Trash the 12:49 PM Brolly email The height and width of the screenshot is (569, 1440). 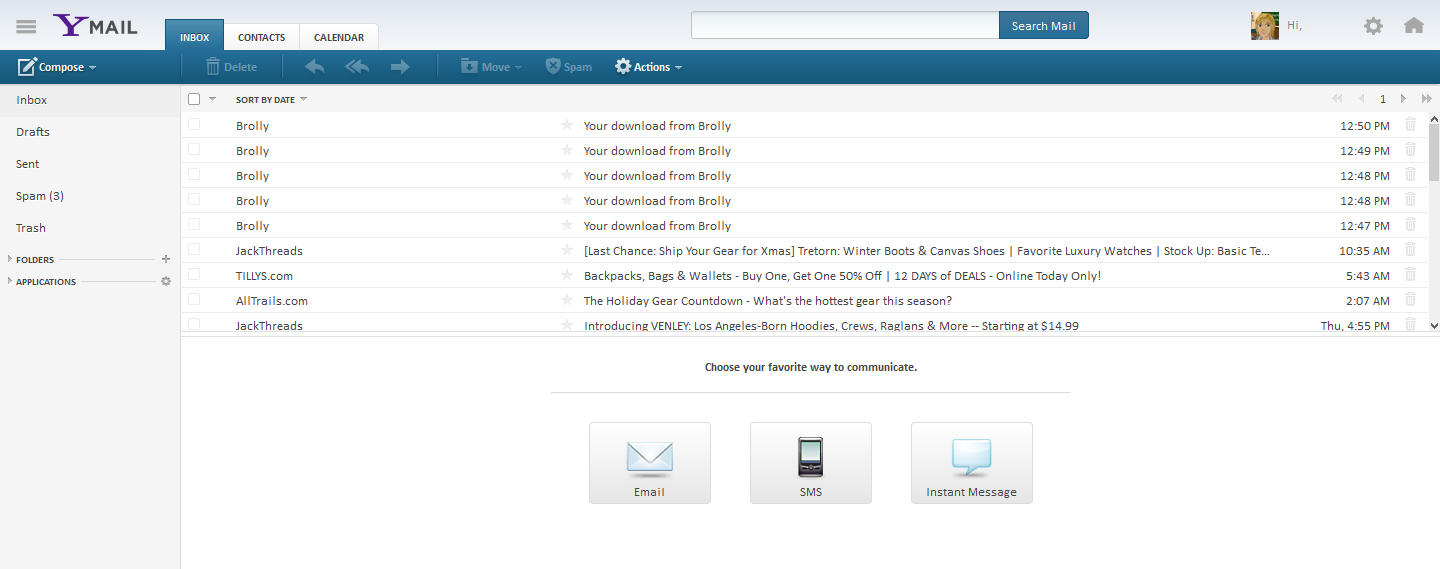coord(1411,149)
